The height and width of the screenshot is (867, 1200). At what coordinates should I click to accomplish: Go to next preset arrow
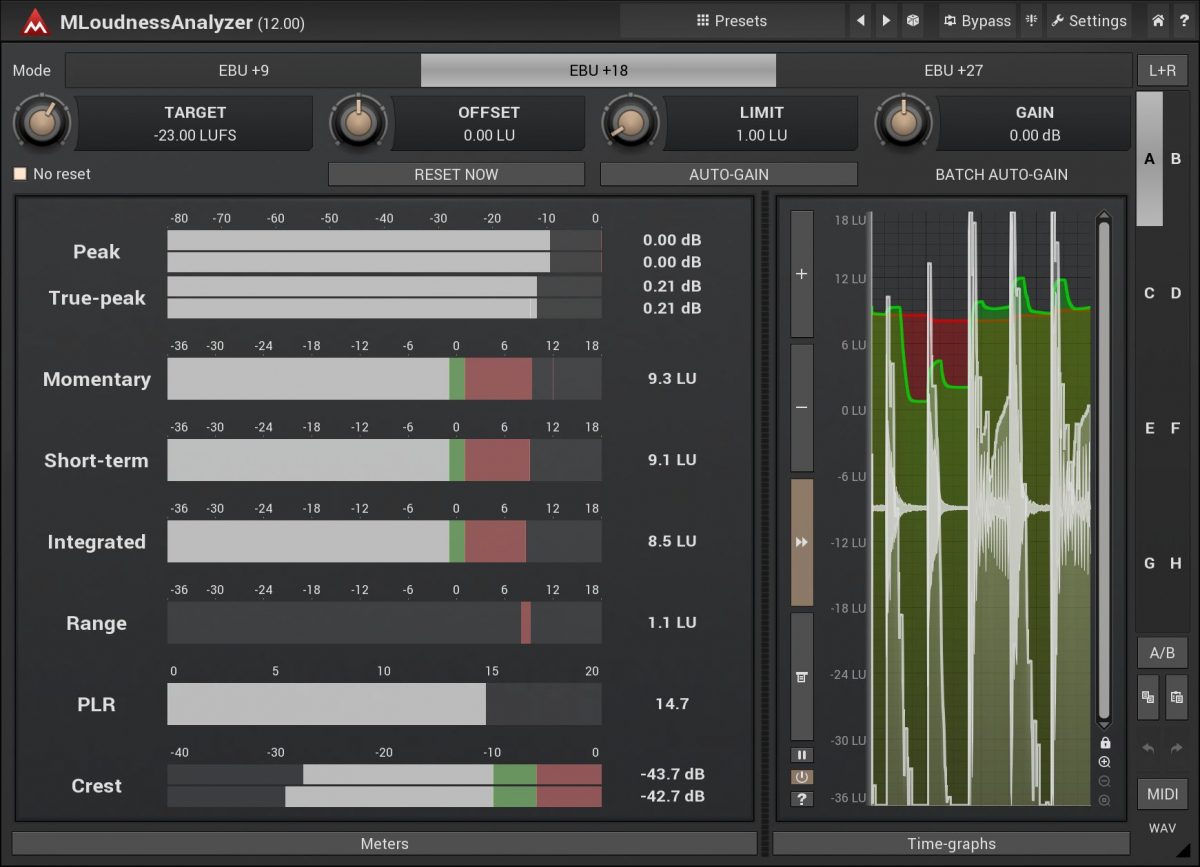tap(886, 20)
